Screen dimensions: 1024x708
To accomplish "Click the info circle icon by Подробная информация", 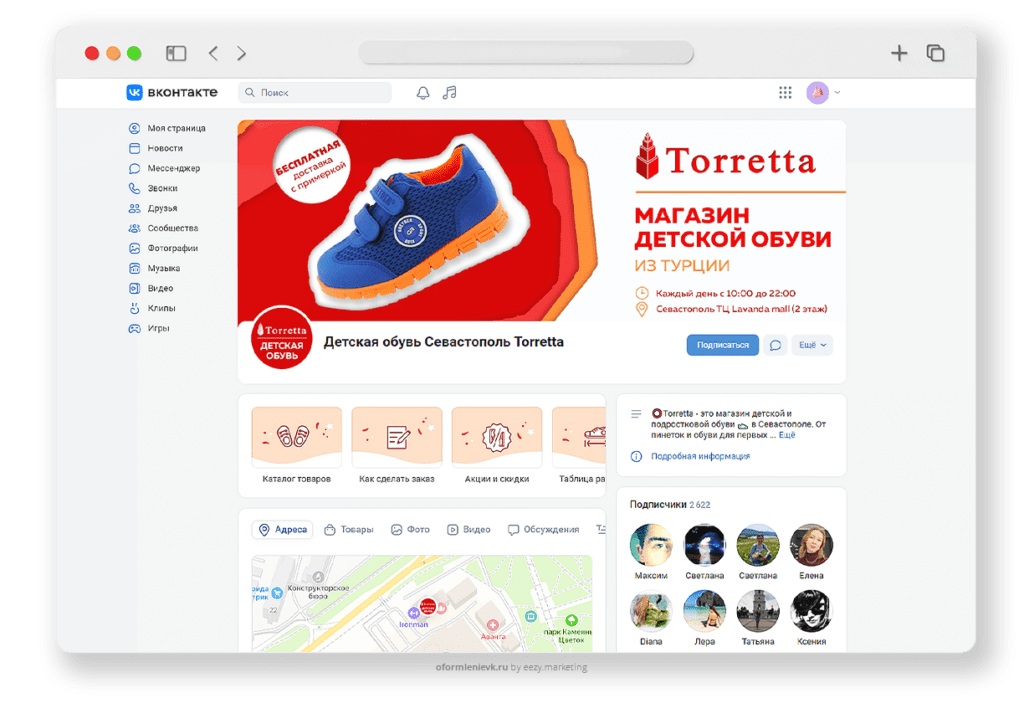I will point(636,456).
